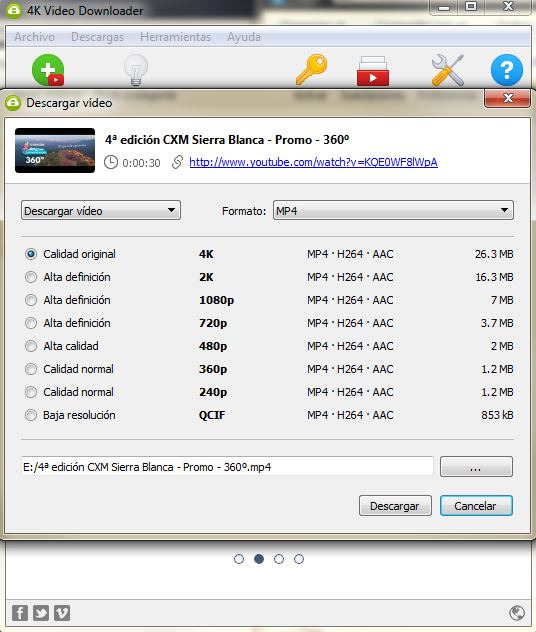Click the 853 kB file size text
Viewport: 536px width, 632px height.
pyautogui.click(x=497, y=415)
